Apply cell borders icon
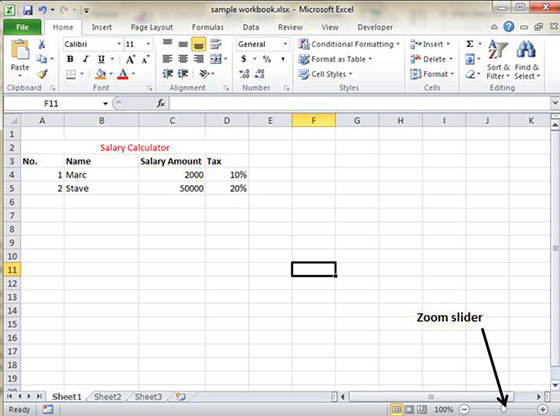560x416 pixels. [x=71, y=74]
